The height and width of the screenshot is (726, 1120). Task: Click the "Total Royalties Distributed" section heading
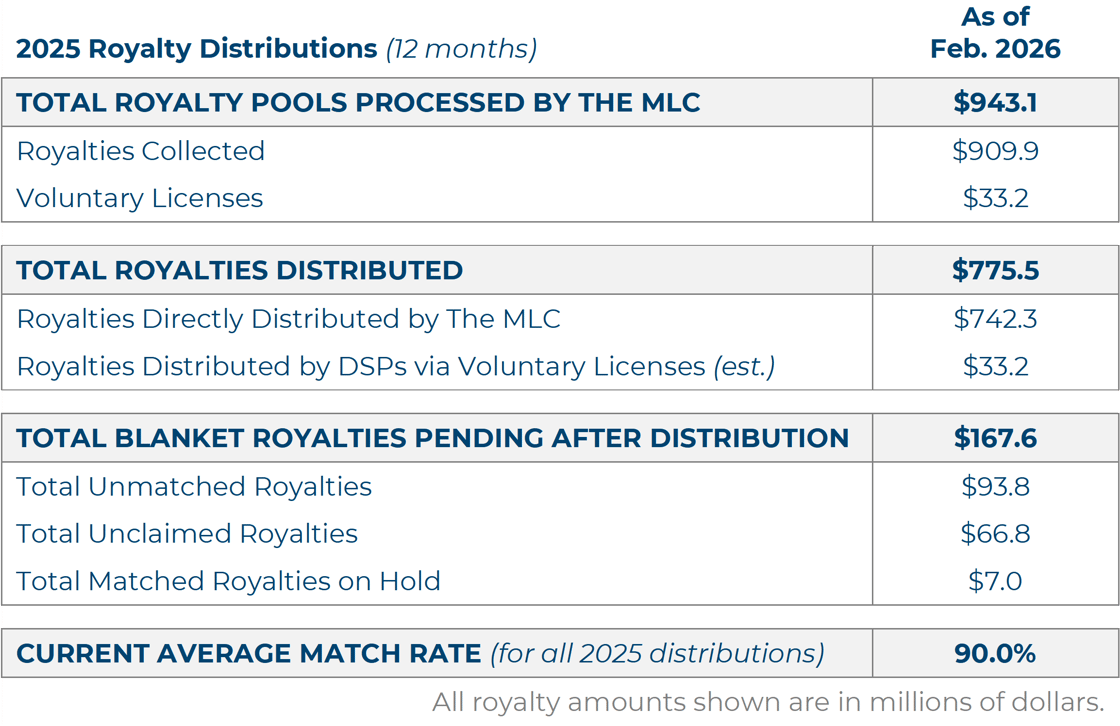(240, 270)
